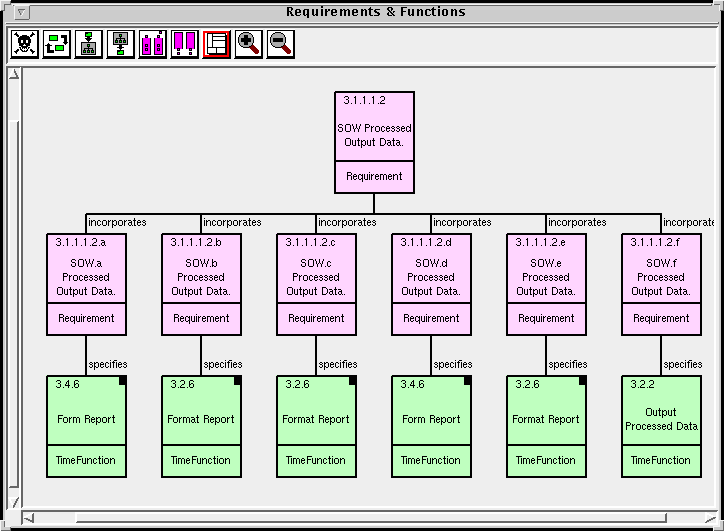Click the horizontal scrollbar at the bottom
This screenshot has height=531, width=724.
[x=370, y=517]
